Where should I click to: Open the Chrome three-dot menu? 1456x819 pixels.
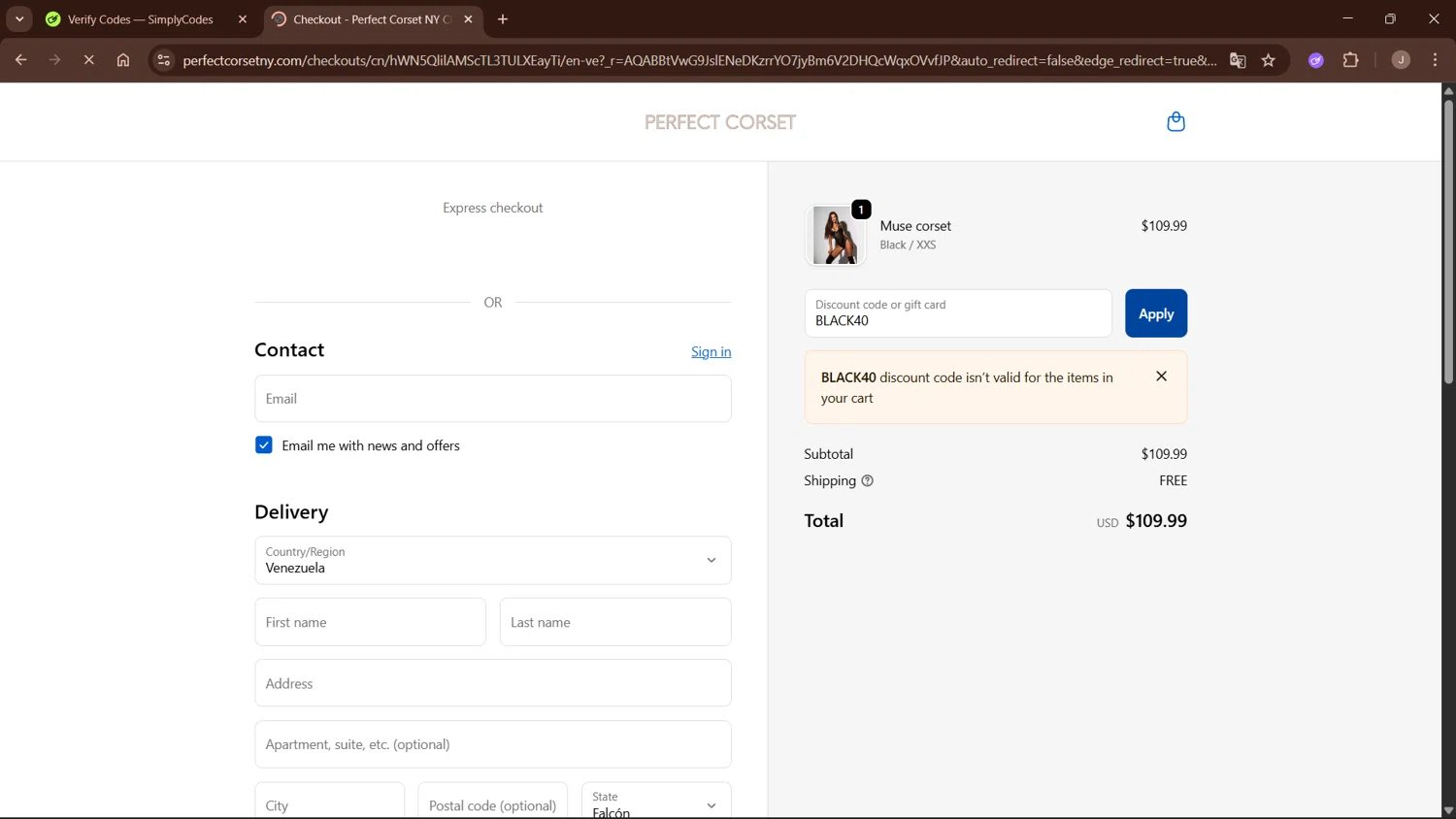1436,60
